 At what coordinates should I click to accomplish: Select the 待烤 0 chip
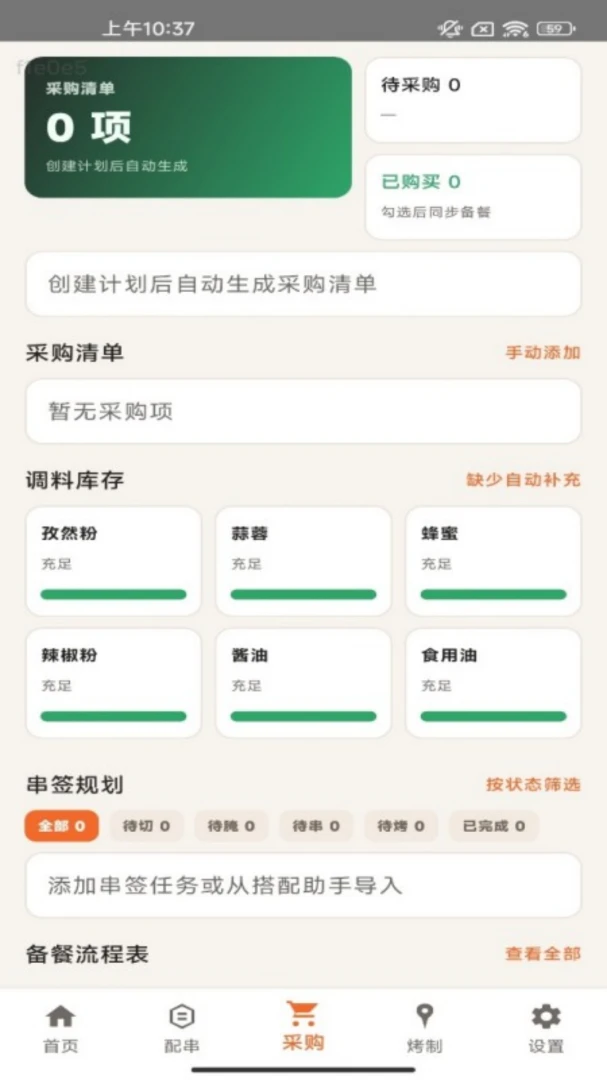[x=400, y=826]
